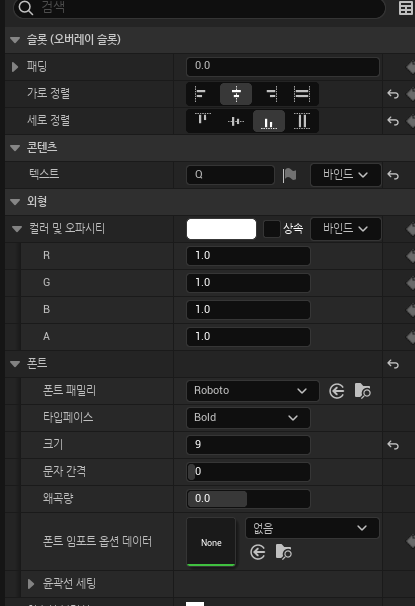The height and width of the screenshot is (606, 415).
Task: Click the 크기 font size field
Action: 248,445
